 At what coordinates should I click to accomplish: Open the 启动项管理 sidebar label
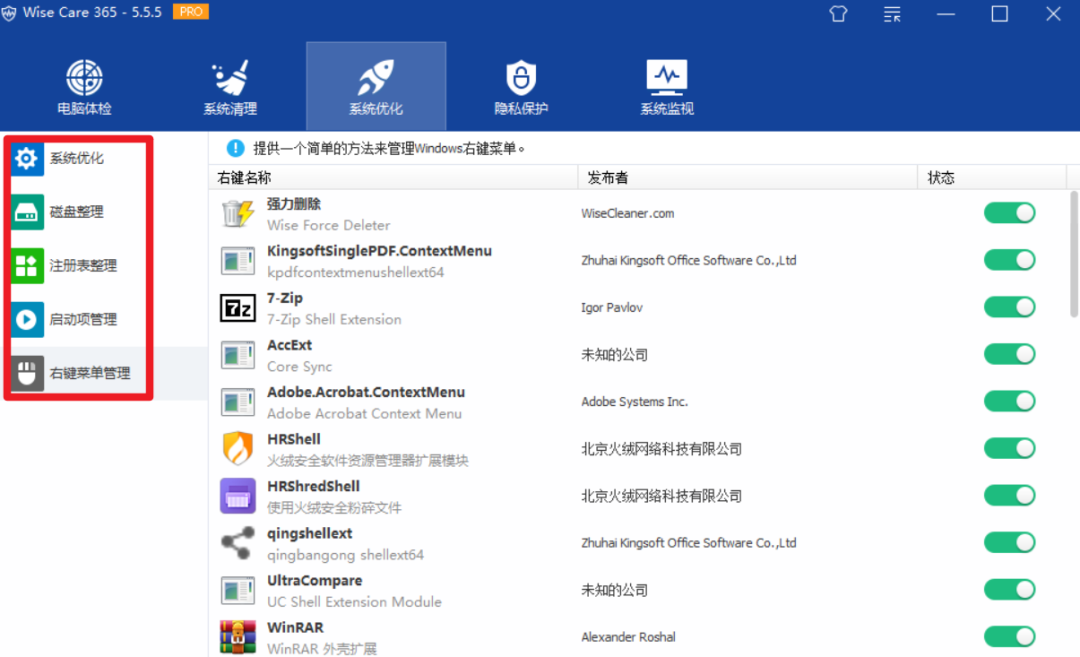coord(83,320)
